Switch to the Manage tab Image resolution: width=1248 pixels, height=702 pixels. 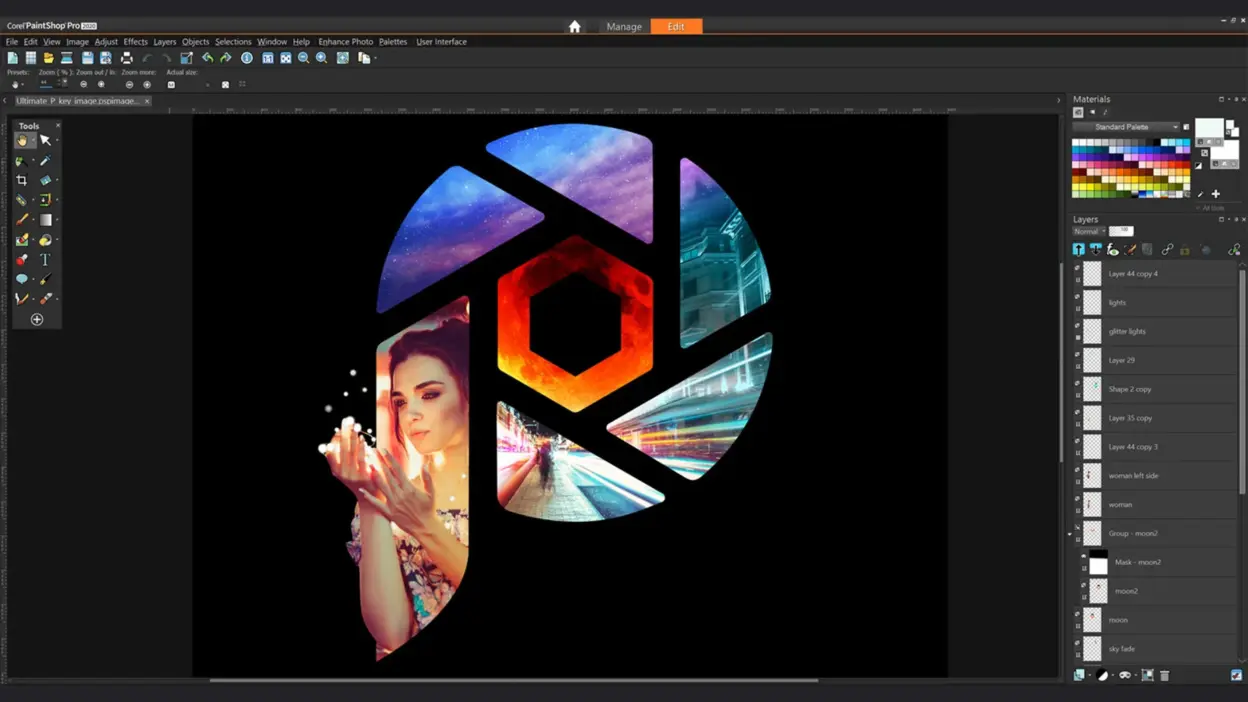pos(624,27)
